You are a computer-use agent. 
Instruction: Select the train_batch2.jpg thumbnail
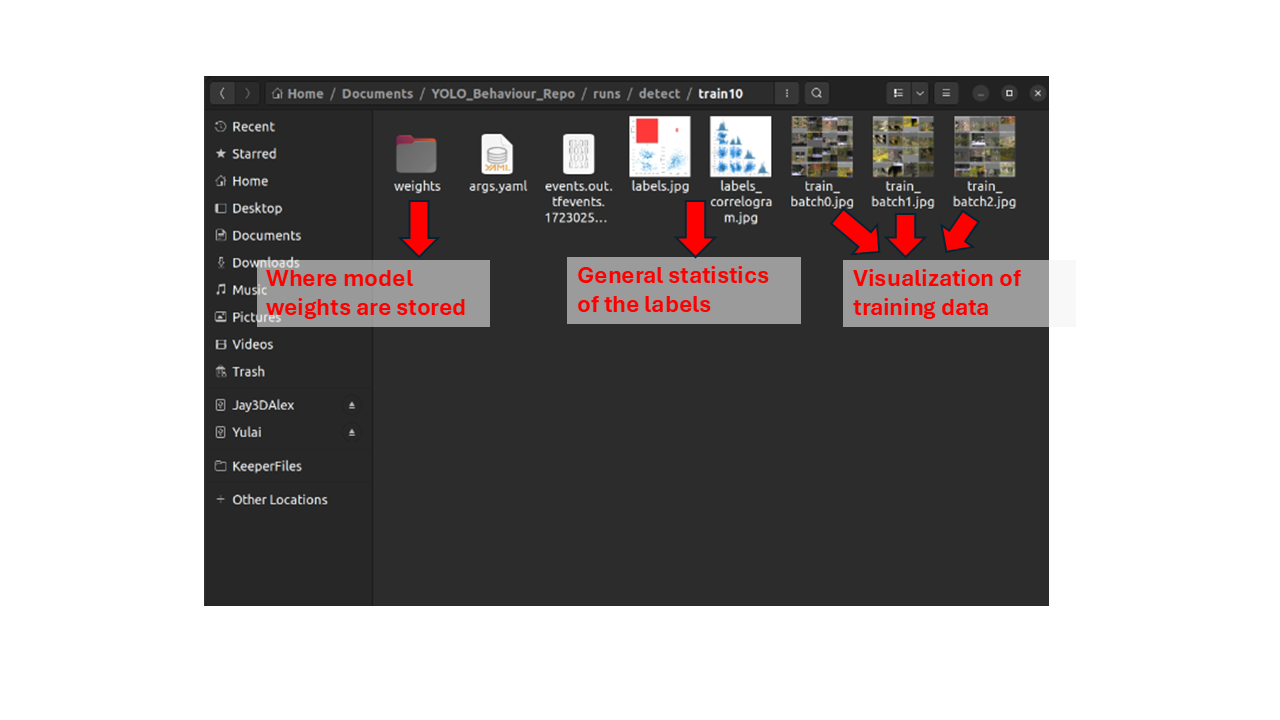pyautogui.click(x=984, y=146)
